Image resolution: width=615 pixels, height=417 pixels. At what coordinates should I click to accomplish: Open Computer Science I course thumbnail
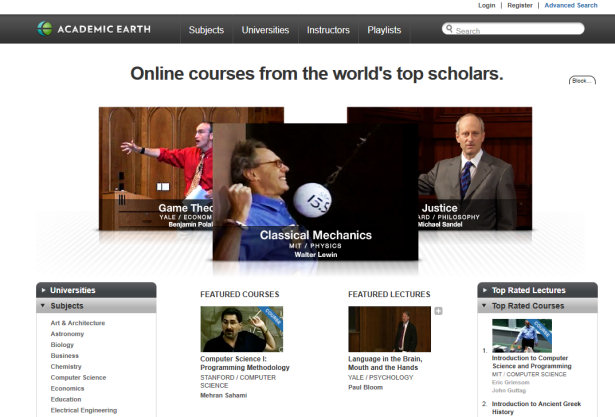click(x=242, y=329)
